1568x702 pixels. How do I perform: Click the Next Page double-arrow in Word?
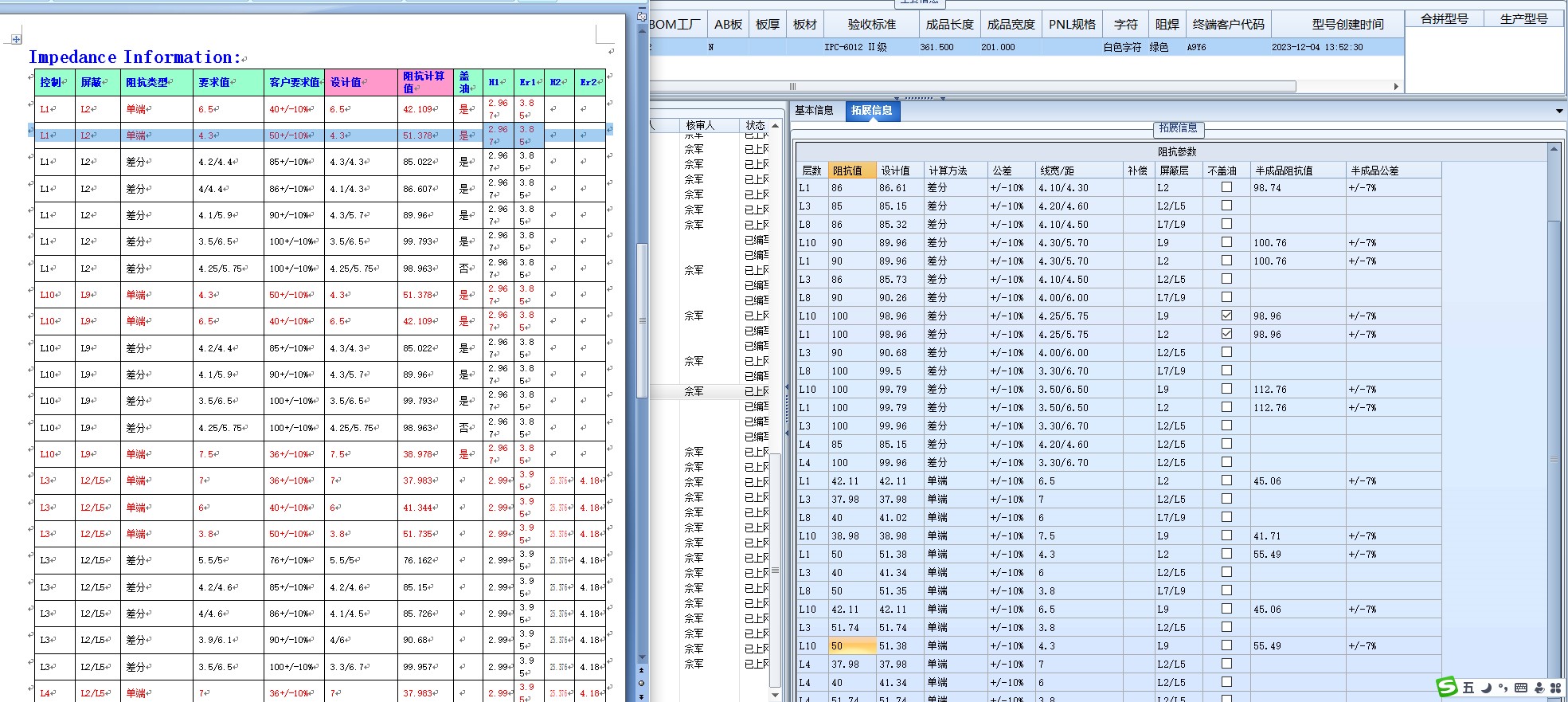642,696
